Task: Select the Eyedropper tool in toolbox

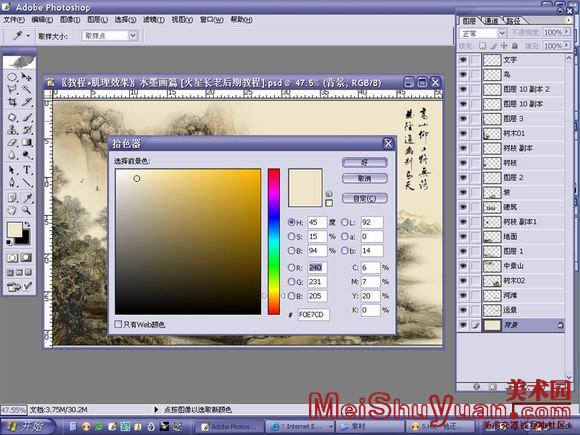Action: (26, 198)
